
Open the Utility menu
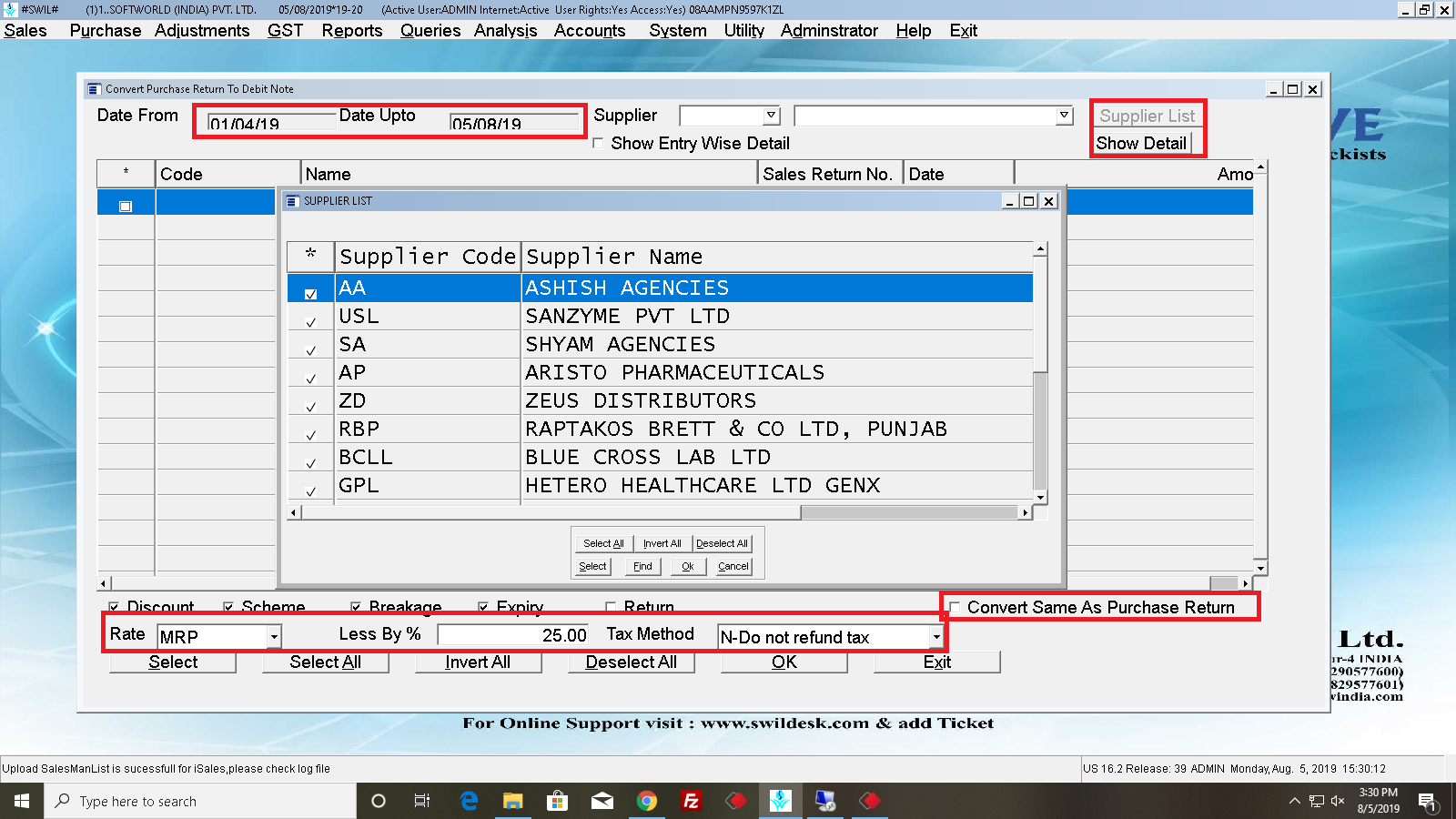tap(744, 30)
